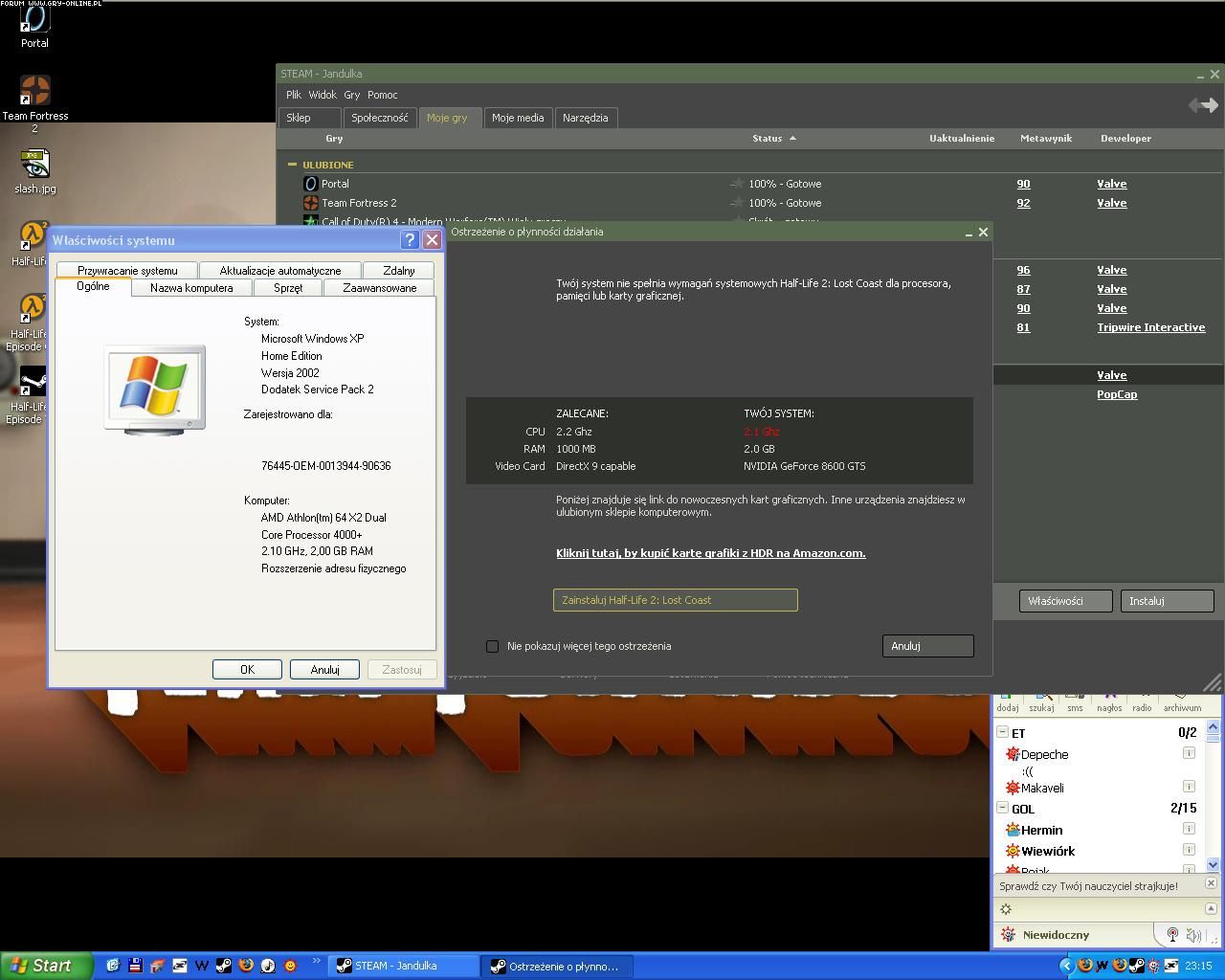Collapse the ULUBIONE category in Steam

click(292, 165)
